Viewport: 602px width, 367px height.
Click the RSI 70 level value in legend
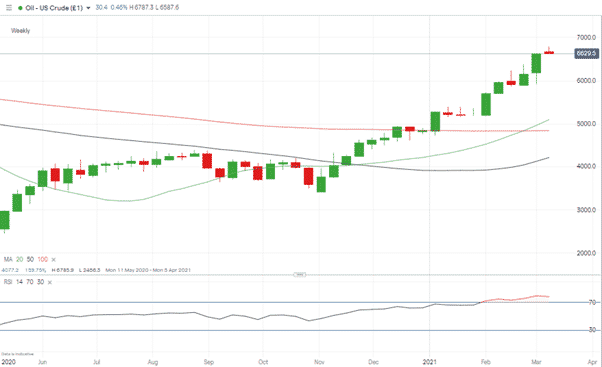pyautogui.click(x=30, y=282)
